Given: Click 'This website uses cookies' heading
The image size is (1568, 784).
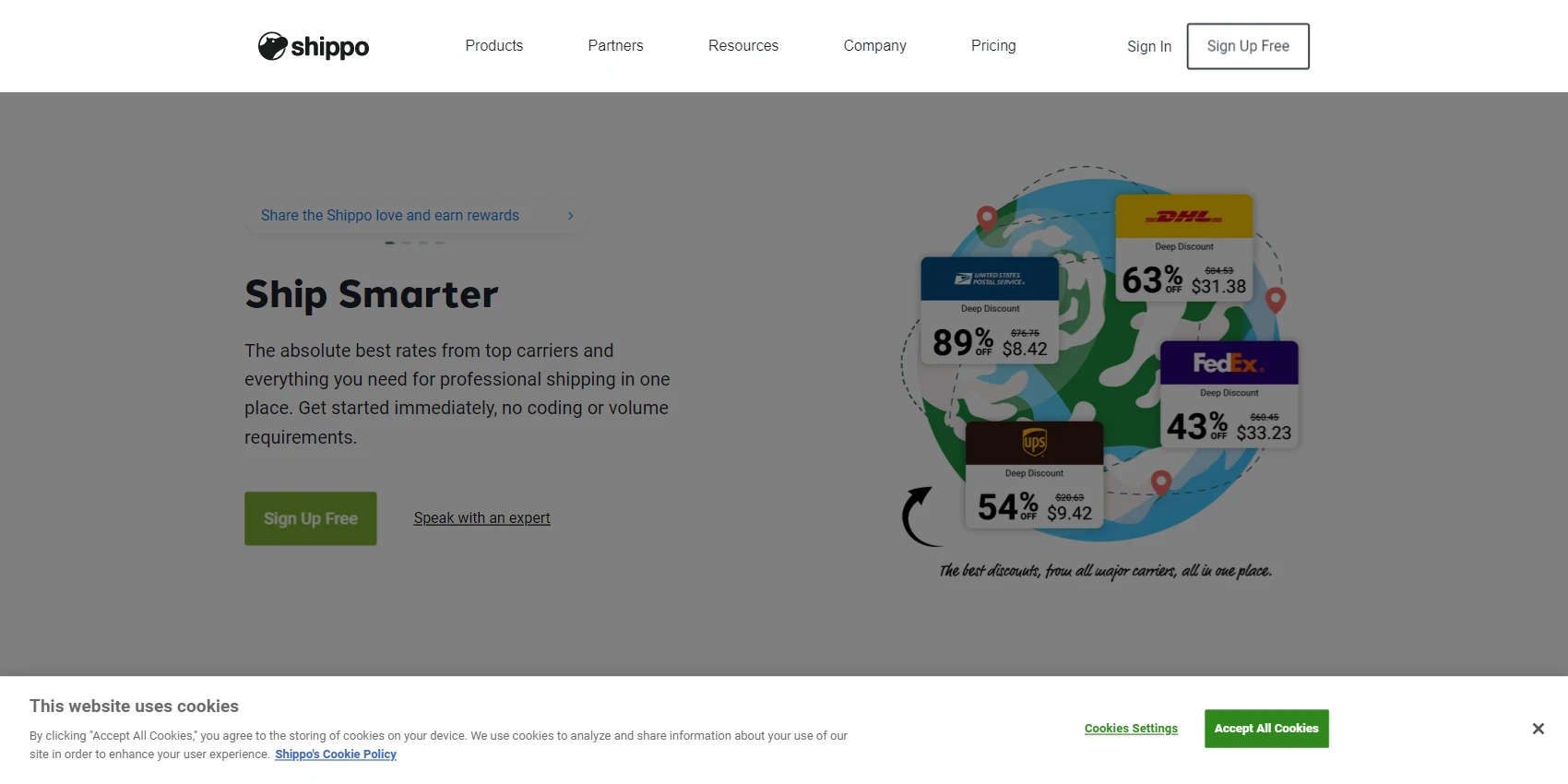Looking at the screenshot, I should tap(134, 707).
